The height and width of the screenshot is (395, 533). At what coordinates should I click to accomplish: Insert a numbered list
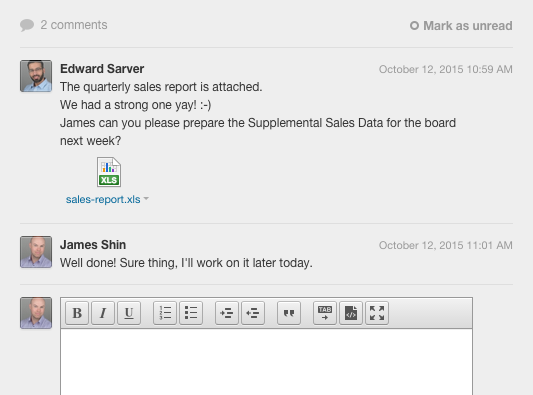coord(165,313)
